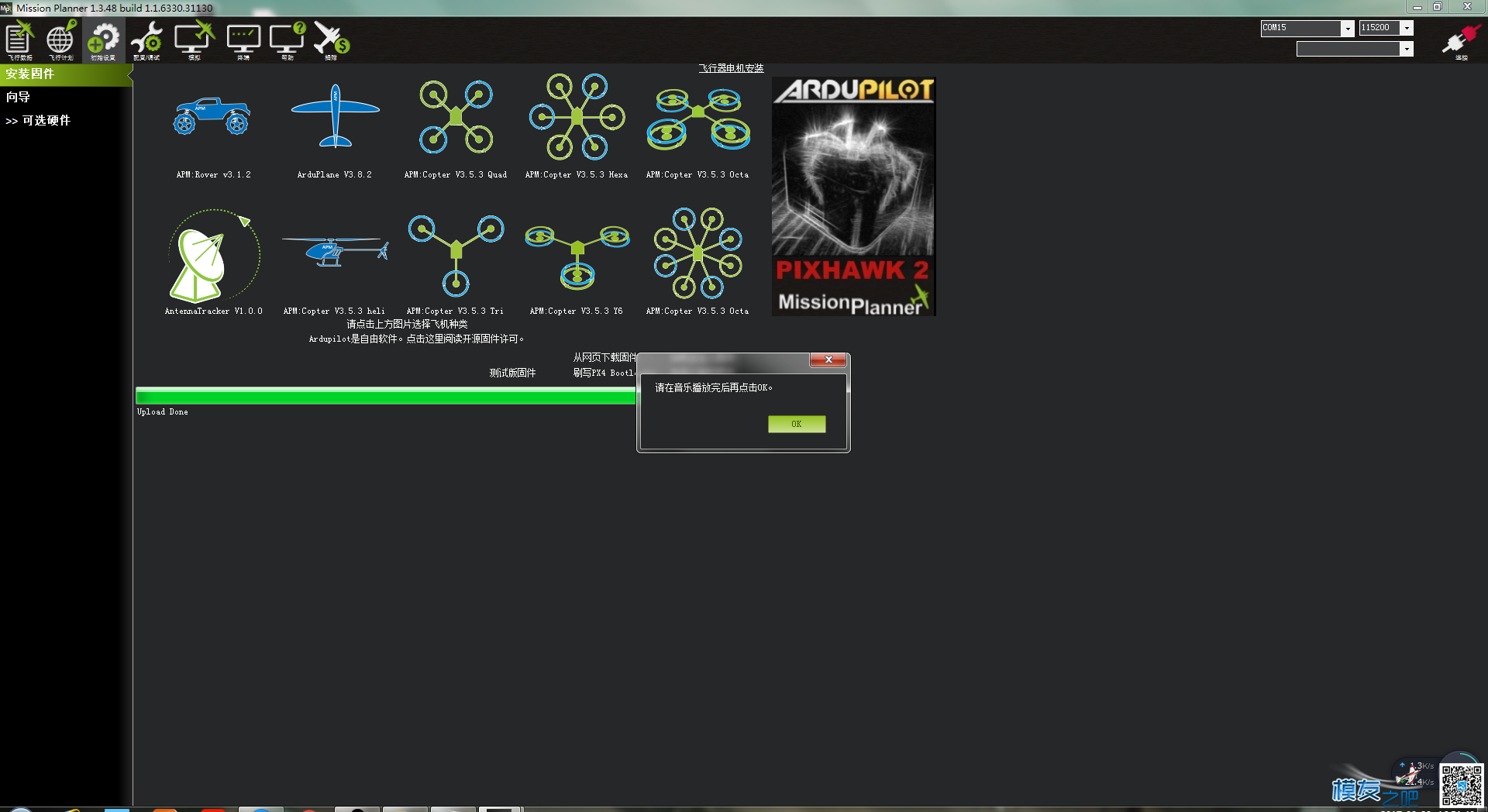
Task: Select the APM:Rover v3.1.2 truck icon
Action: tap(212, 116)
